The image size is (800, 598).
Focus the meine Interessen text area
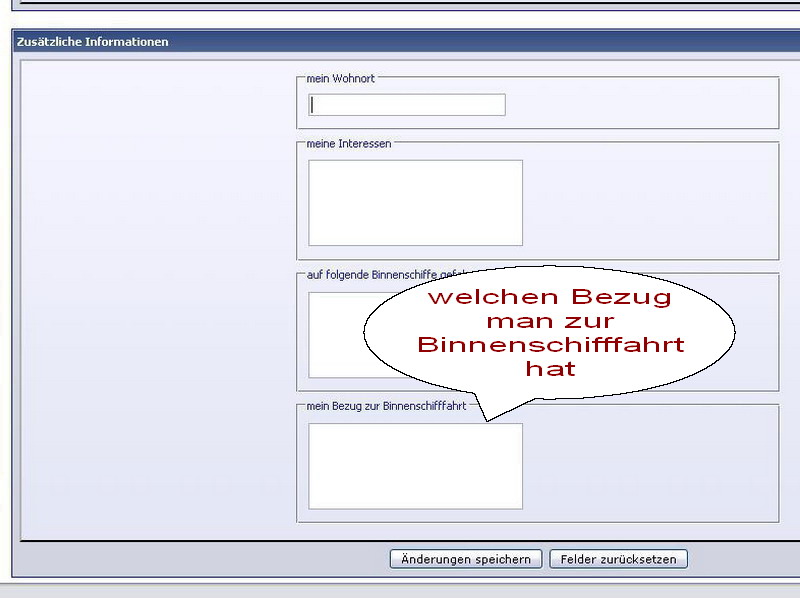point(415,202)
